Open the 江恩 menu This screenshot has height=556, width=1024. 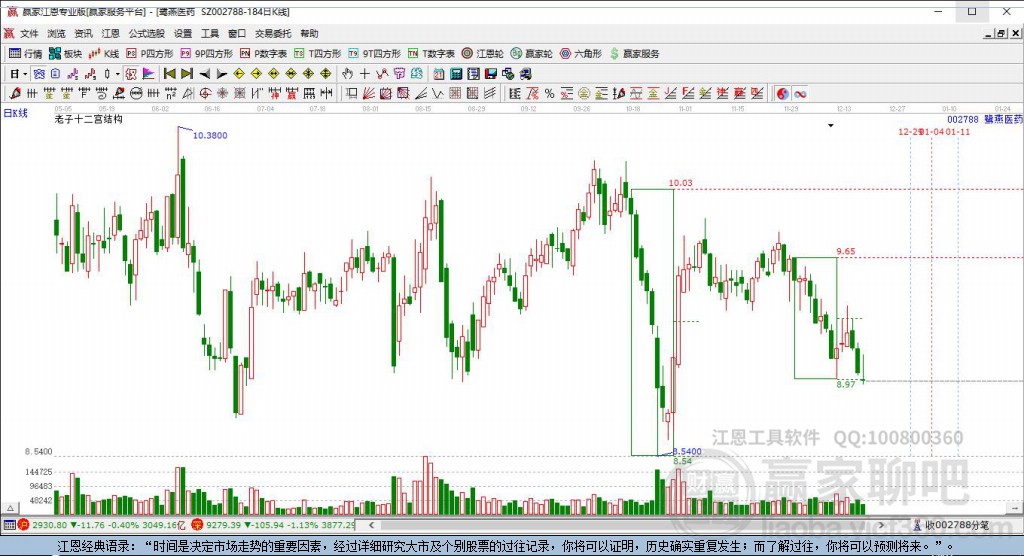[x=110, y=33]
